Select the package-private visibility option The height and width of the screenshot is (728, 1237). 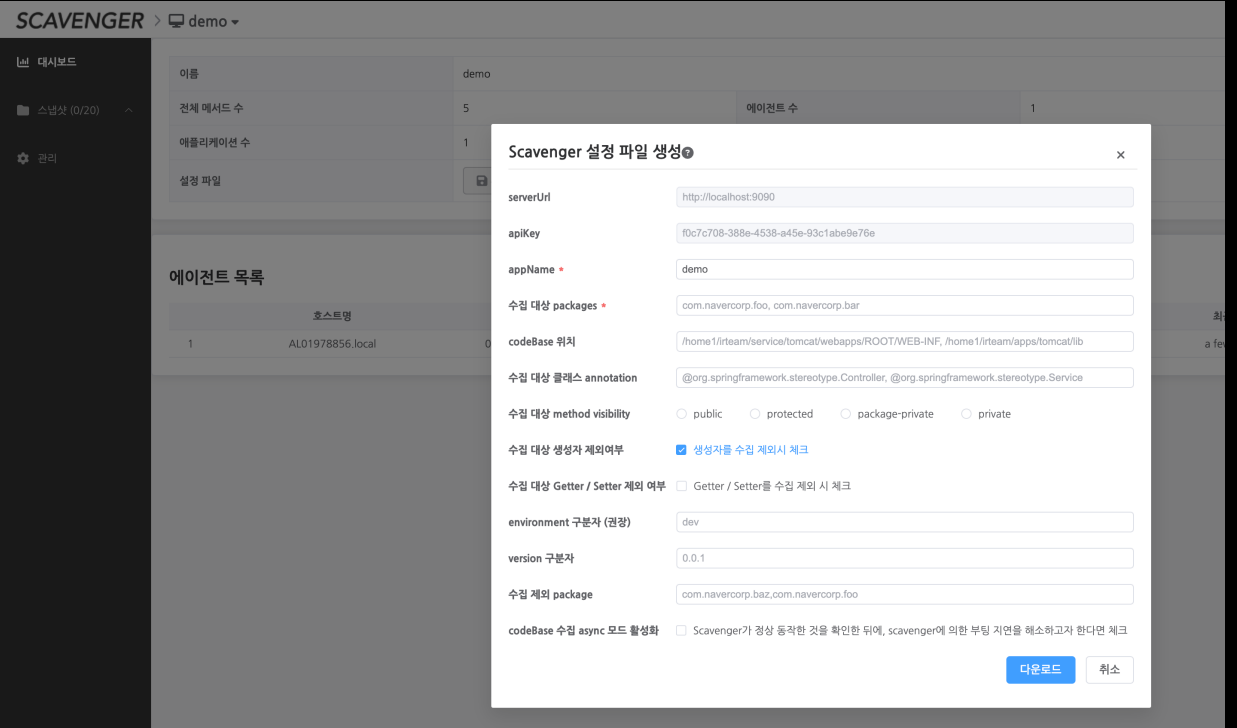coord(846,414)
